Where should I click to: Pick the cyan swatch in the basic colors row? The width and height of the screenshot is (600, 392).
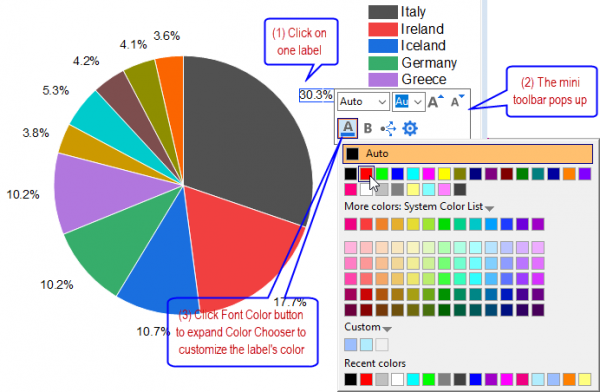tap(413, 174)
